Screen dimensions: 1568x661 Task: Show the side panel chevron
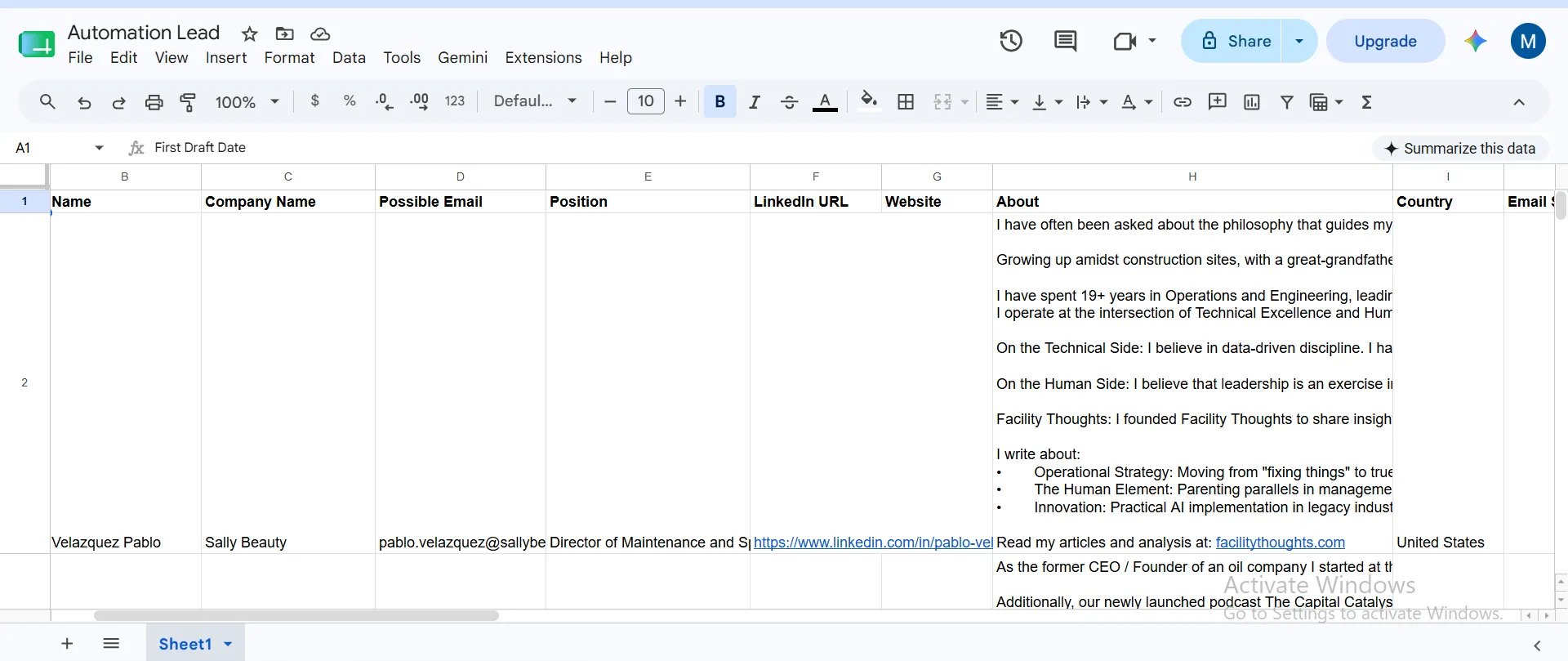pos(1537,645)
